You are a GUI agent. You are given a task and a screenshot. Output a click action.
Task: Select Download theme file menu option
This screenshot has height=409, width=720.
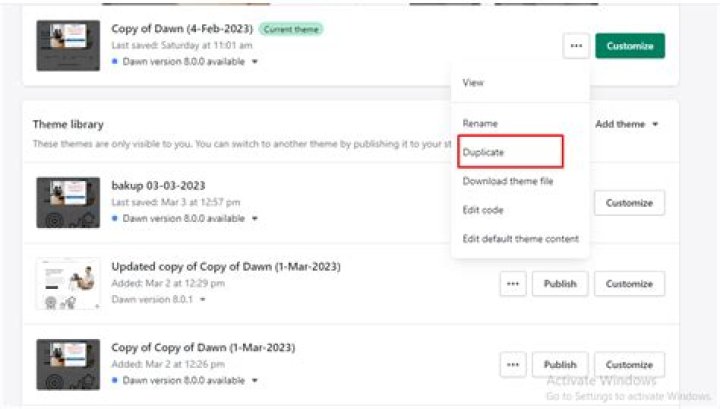tap(508, 181)
